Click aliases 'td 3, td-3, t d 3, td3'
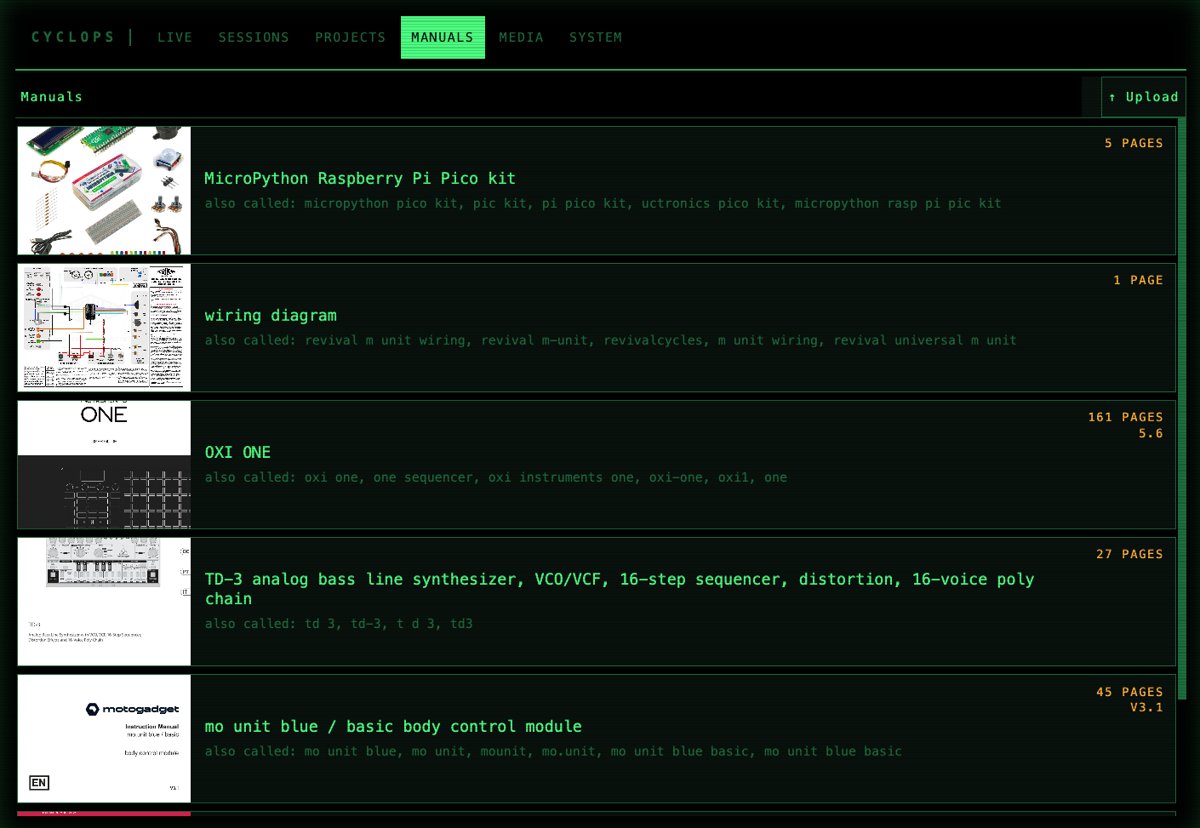 tap(339, 624)
